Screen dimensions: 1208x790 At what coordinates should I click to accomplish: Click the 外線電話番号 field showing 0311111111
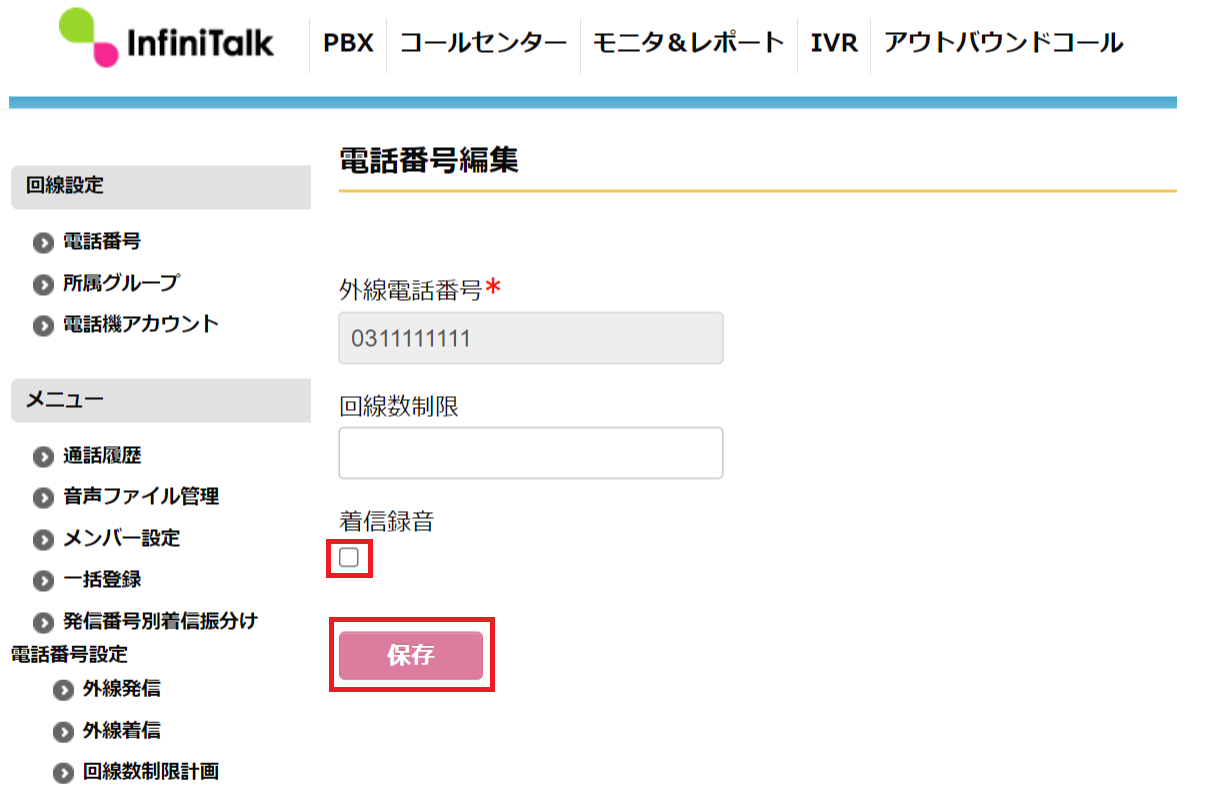tap(531, 338)
